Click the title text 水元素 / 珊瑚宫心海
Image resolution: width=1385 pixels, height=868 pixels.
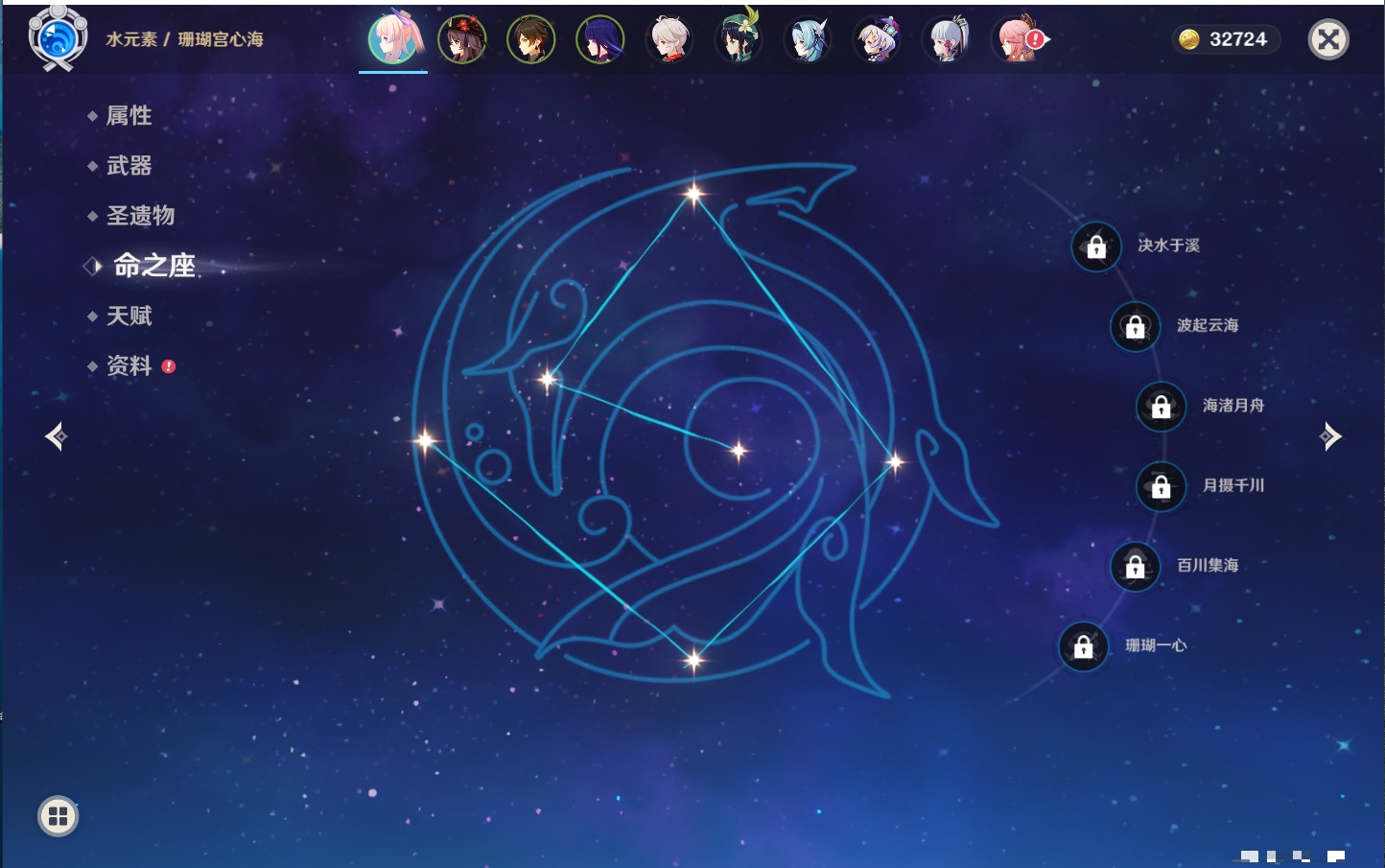click(184, 39)
